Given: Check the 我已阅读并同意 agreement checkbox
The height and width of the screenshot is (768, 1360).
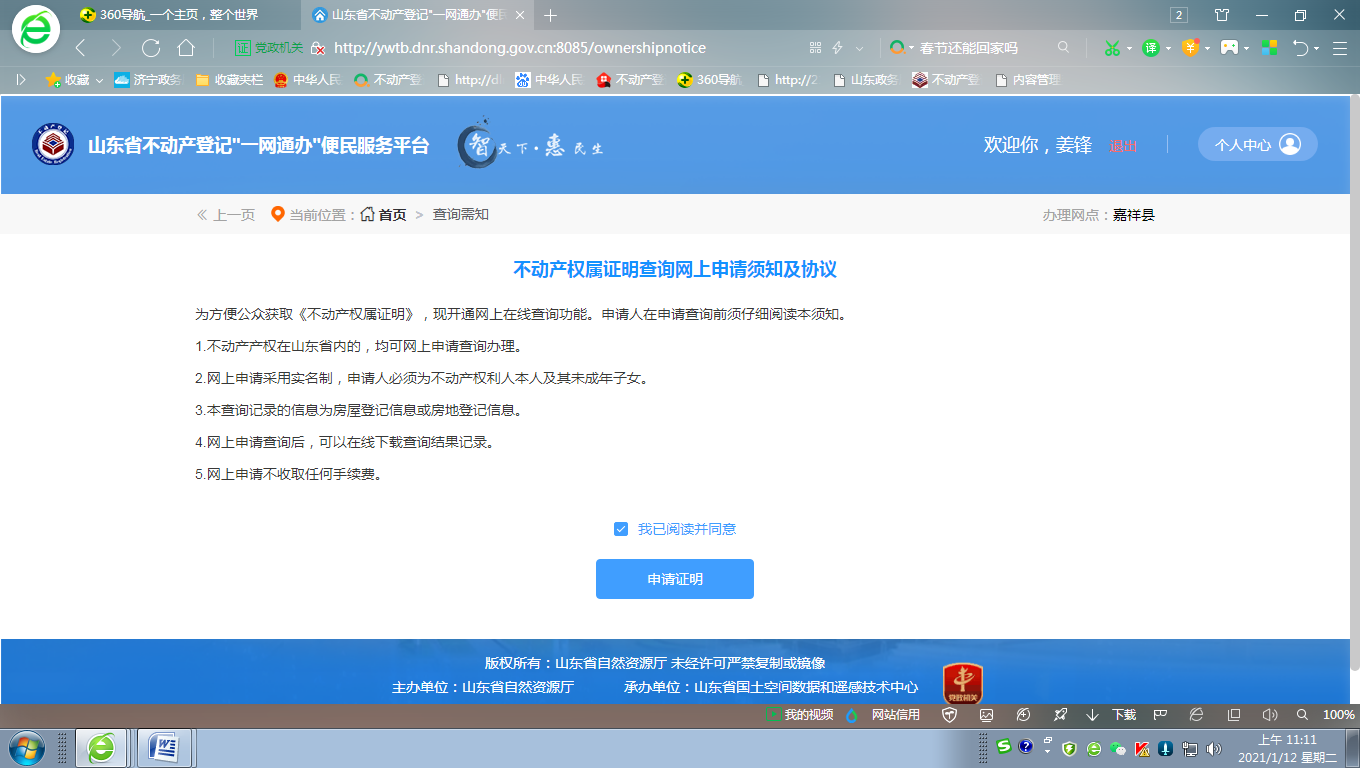Looking at the screenshot, I should click(621, 529).
